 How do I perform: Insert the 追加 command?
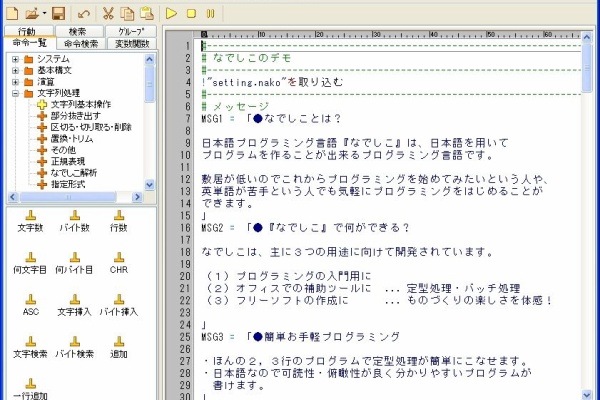click(x=119, y=348)
